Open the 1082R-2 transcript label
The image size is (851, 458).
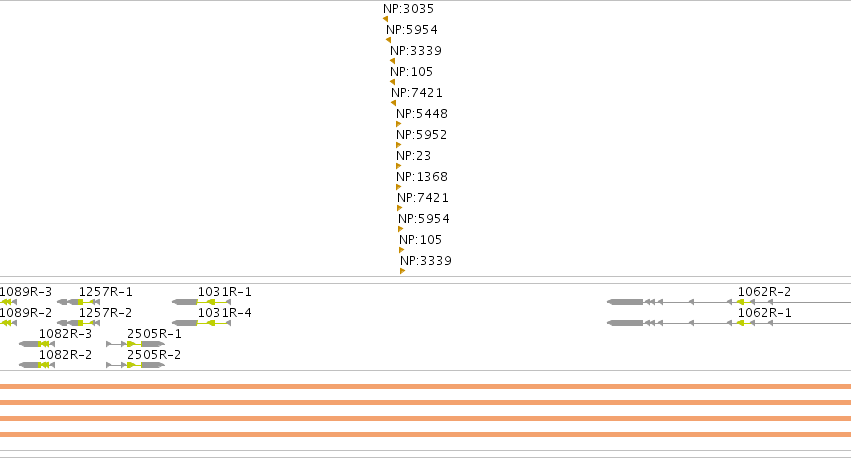65,355
